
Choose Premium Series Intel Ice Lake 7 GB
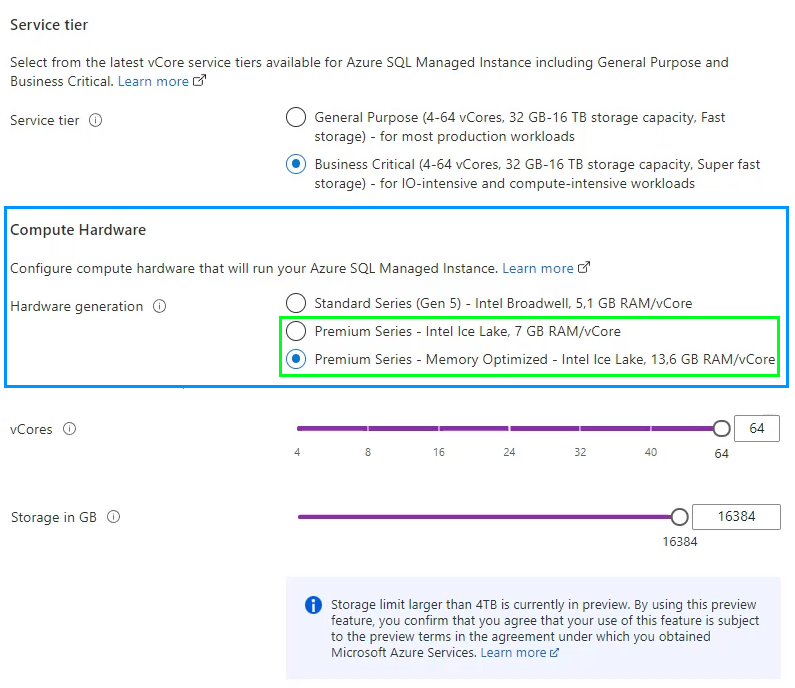[296, 331]
